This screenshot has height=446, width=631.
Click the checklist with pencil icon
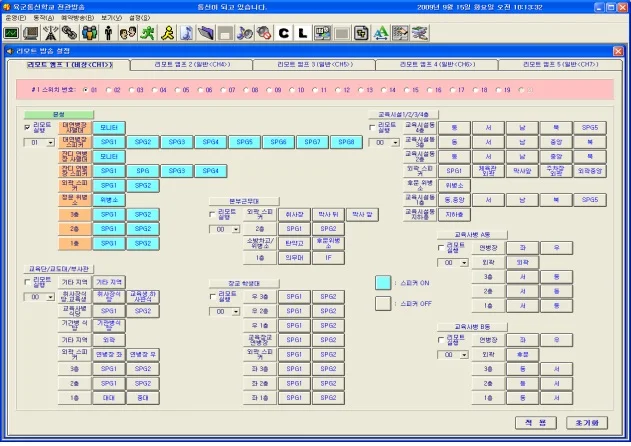[x=400, y=33]
